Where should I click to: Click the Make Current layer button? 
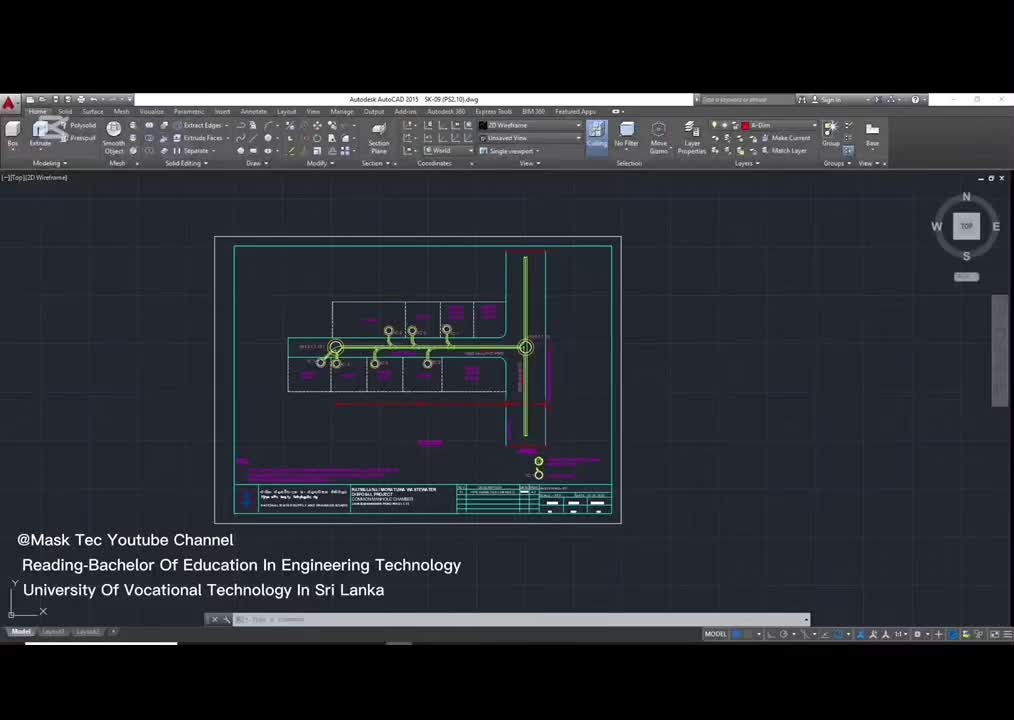tap(789, 138)
